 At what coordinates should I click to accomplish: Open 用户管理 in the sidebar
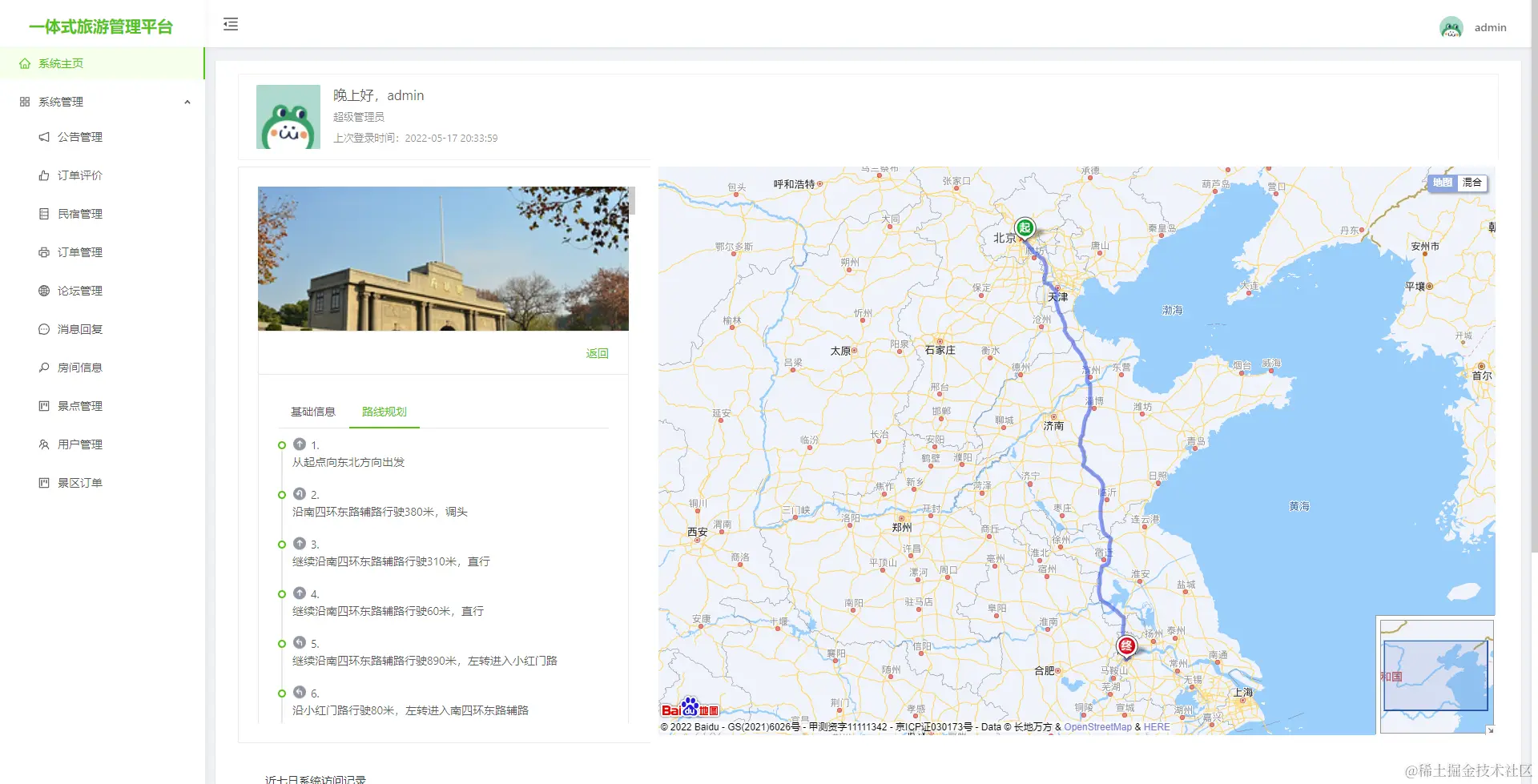click(102, 444)
